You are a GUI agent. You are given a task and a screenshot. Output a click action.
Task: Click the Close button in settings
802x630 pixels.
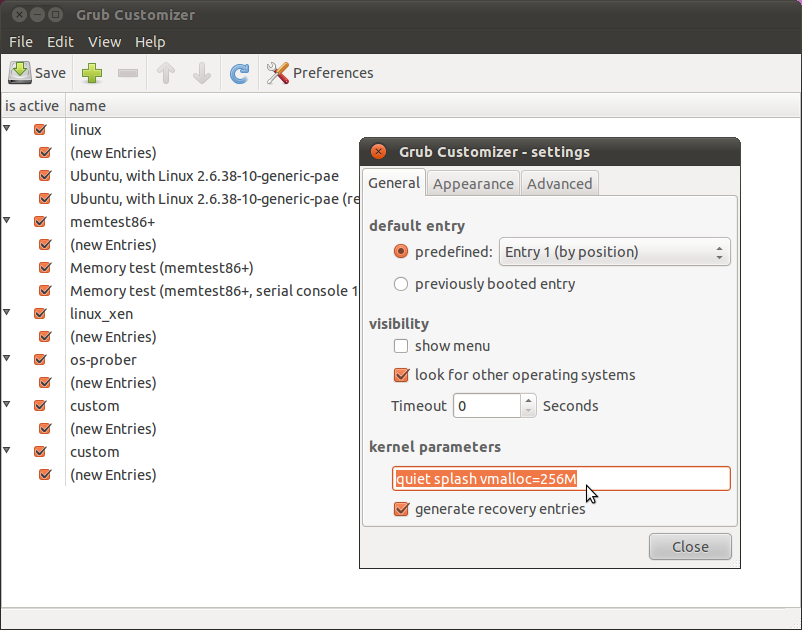click(x=690, y=547)
